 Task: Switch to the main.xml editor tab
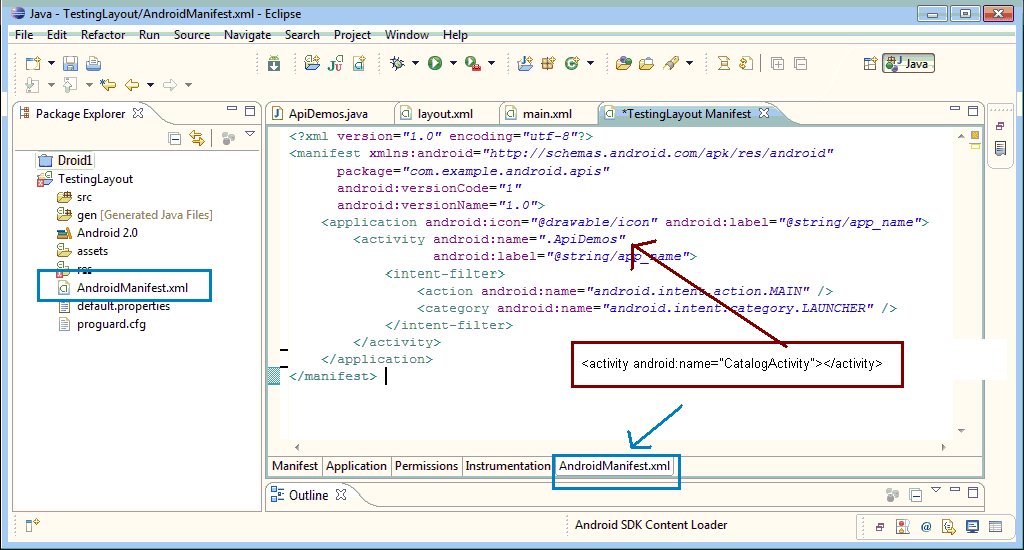[547, 114]
